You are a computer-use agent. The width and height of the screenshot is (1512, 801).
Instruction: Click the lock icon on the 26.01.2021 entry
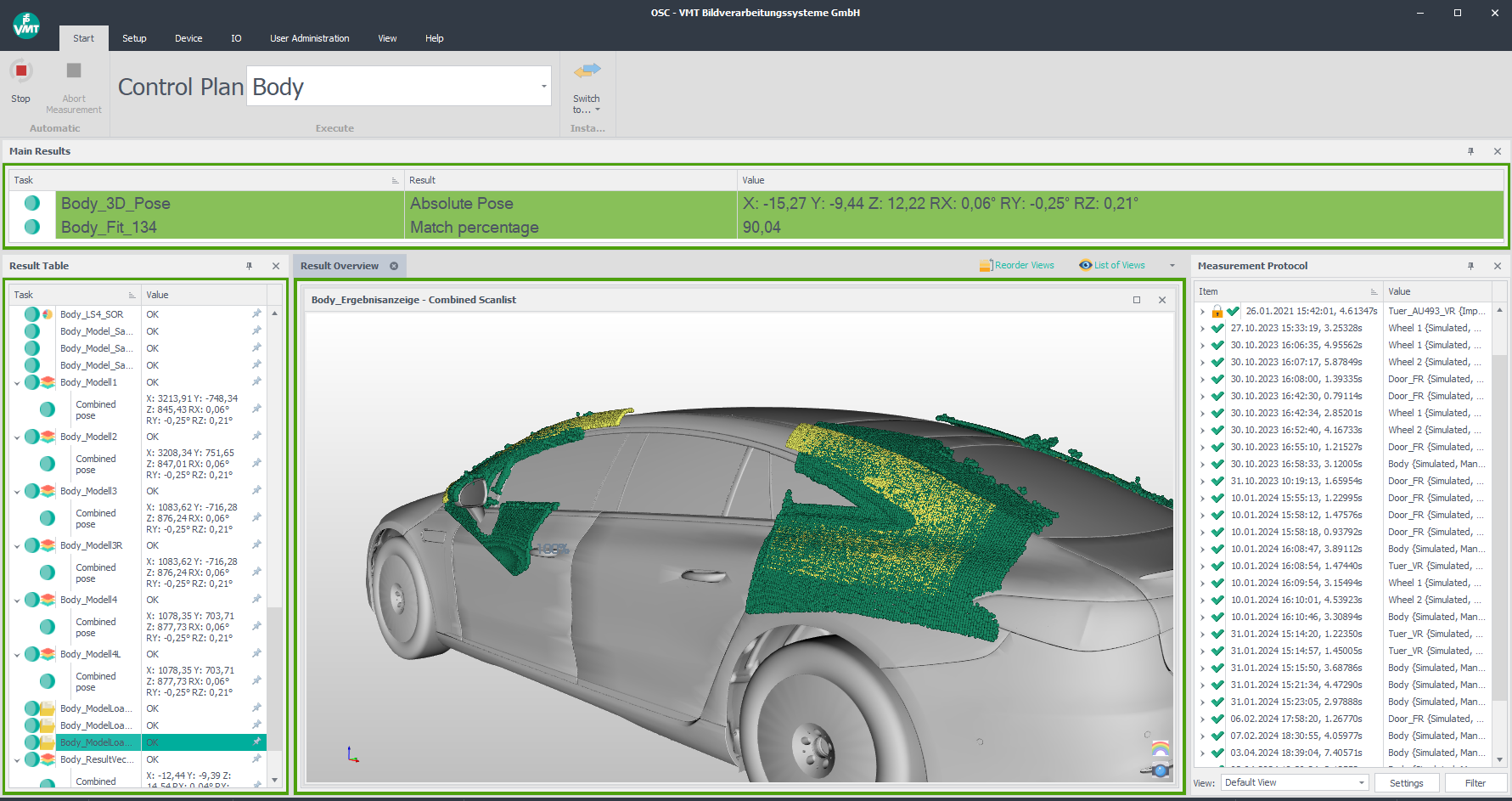1217,311
